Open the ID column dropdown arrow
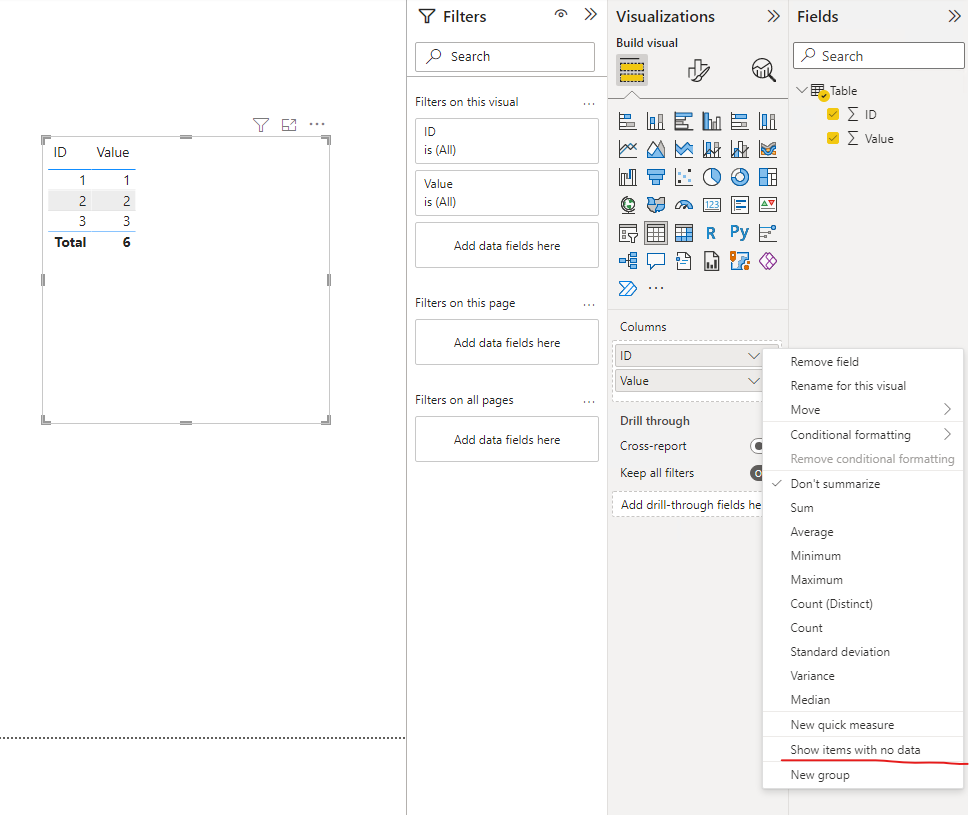Viewport: 969px width, 815px height. pos(753,356)
